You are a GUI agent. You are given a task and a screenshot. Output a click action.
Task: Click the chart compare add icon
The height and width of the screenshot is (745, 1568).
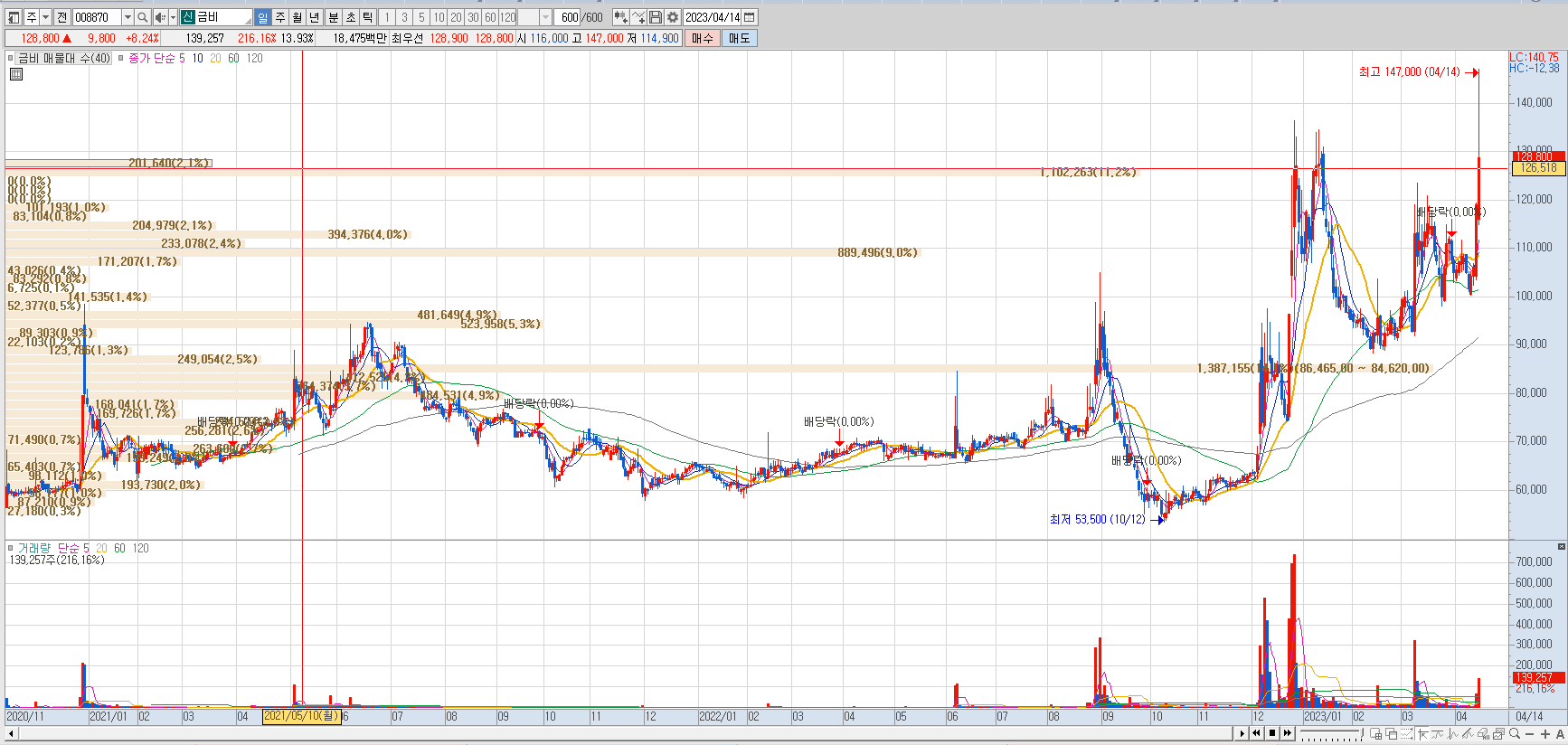point(620,17)
